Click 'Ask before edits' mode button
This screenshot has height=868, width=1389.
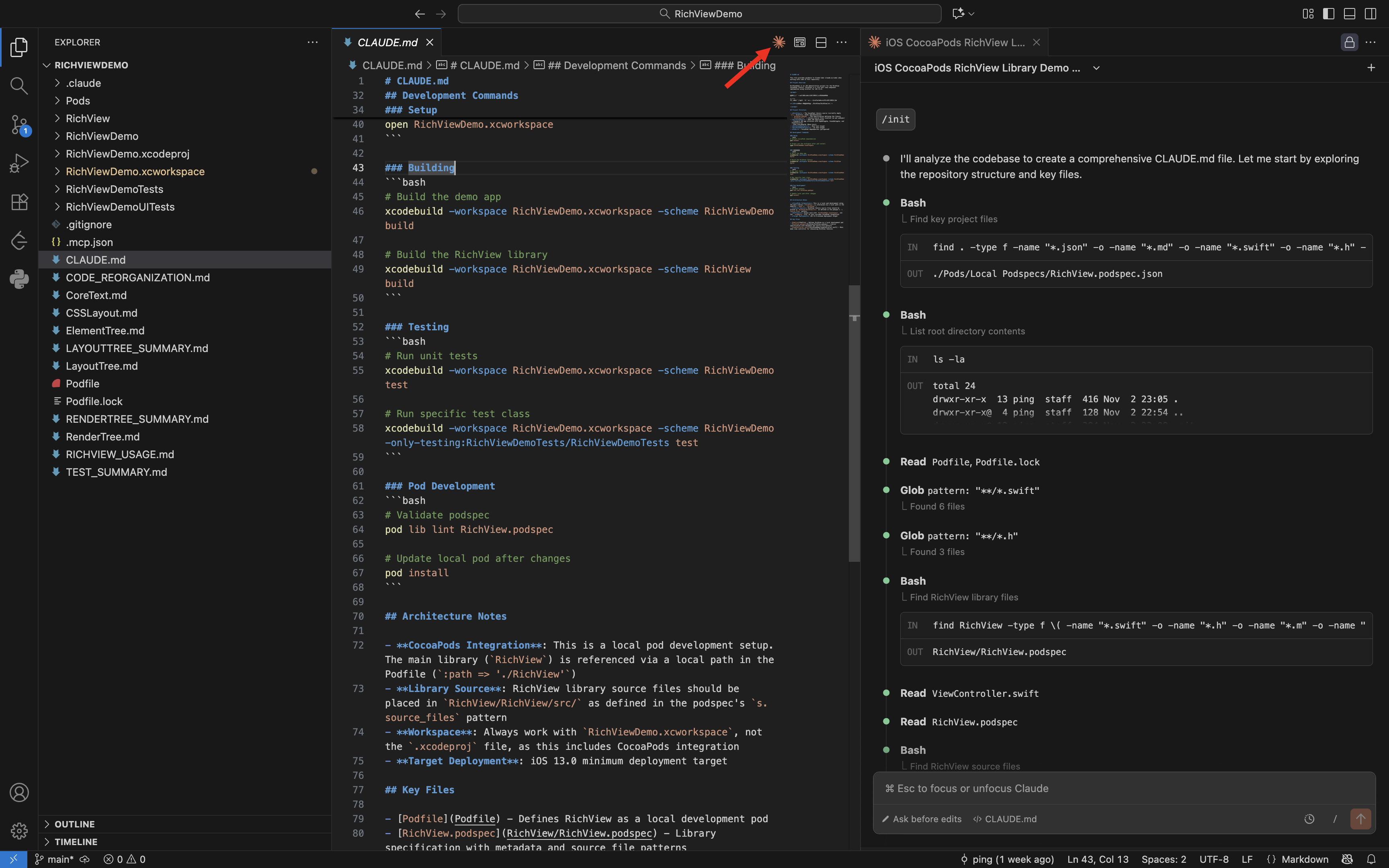922,819
